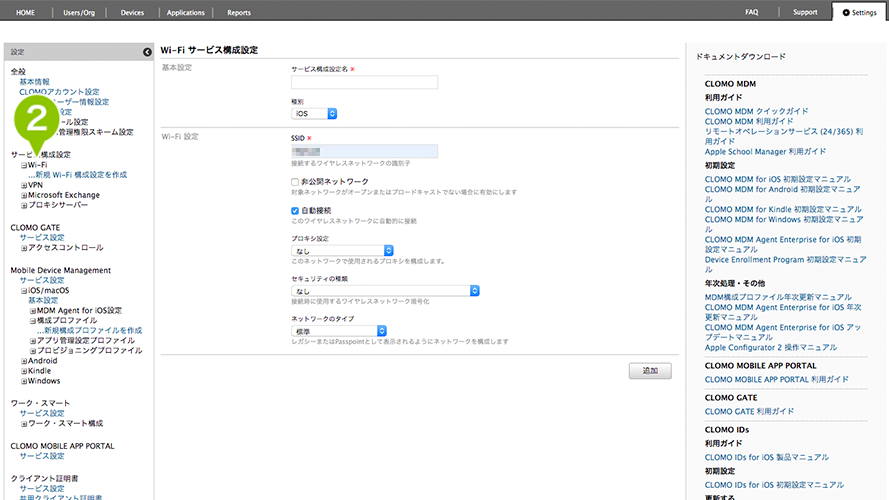Image resolution: width=889 pixels, height=500 pixels.
Task: Open クライアント証明書 サービス設定 link
Action: pyautogui.click(x=42, y=488)
